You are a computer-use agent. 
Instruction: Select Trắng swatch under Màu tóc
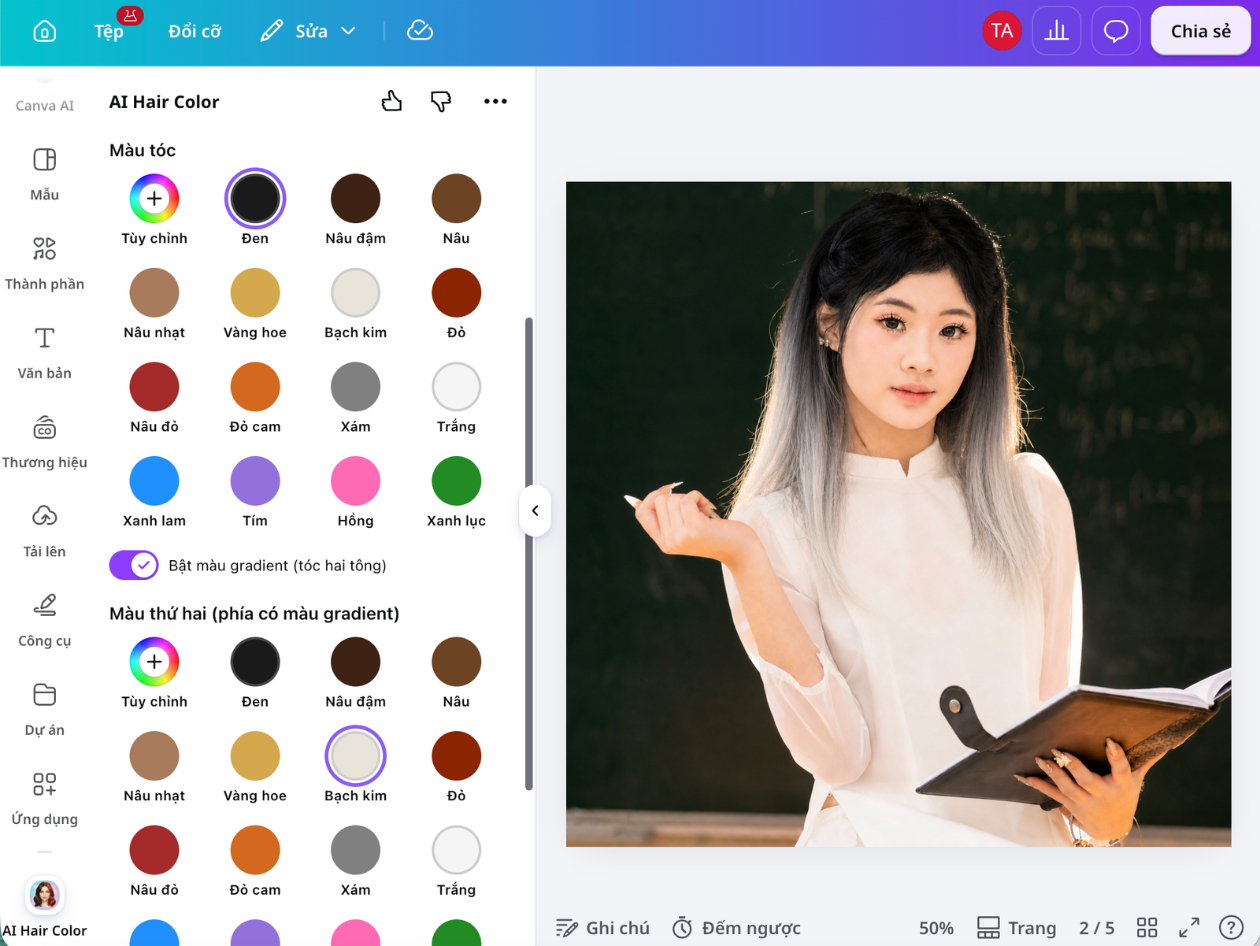click(x=456, y=386)
